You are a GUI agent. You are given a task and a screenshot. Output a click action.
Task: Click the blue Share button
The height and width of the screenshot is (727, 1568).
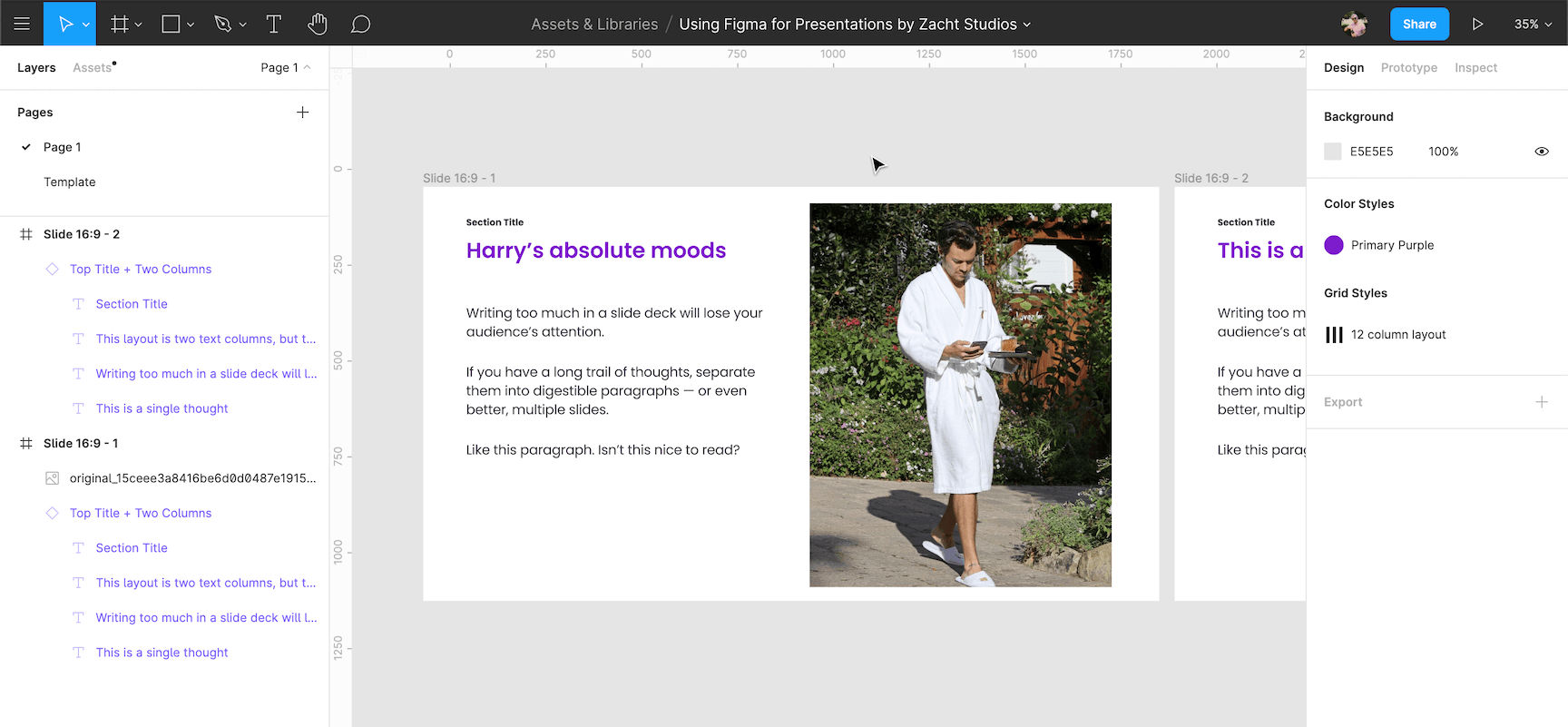pyautogui.click(x=1419, y=24)
